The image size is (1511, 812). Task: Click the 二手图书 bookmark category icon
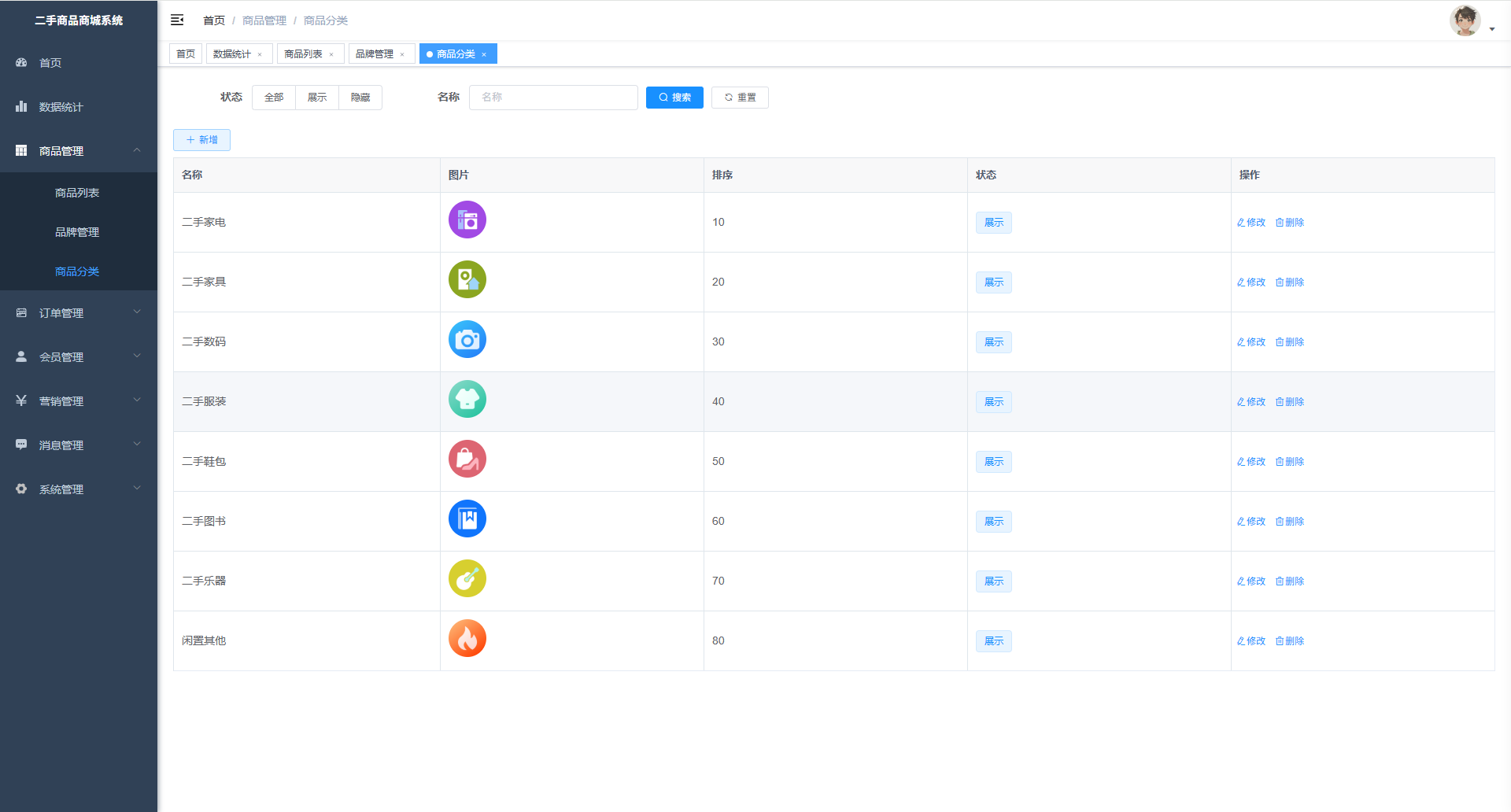pos(467,519)
